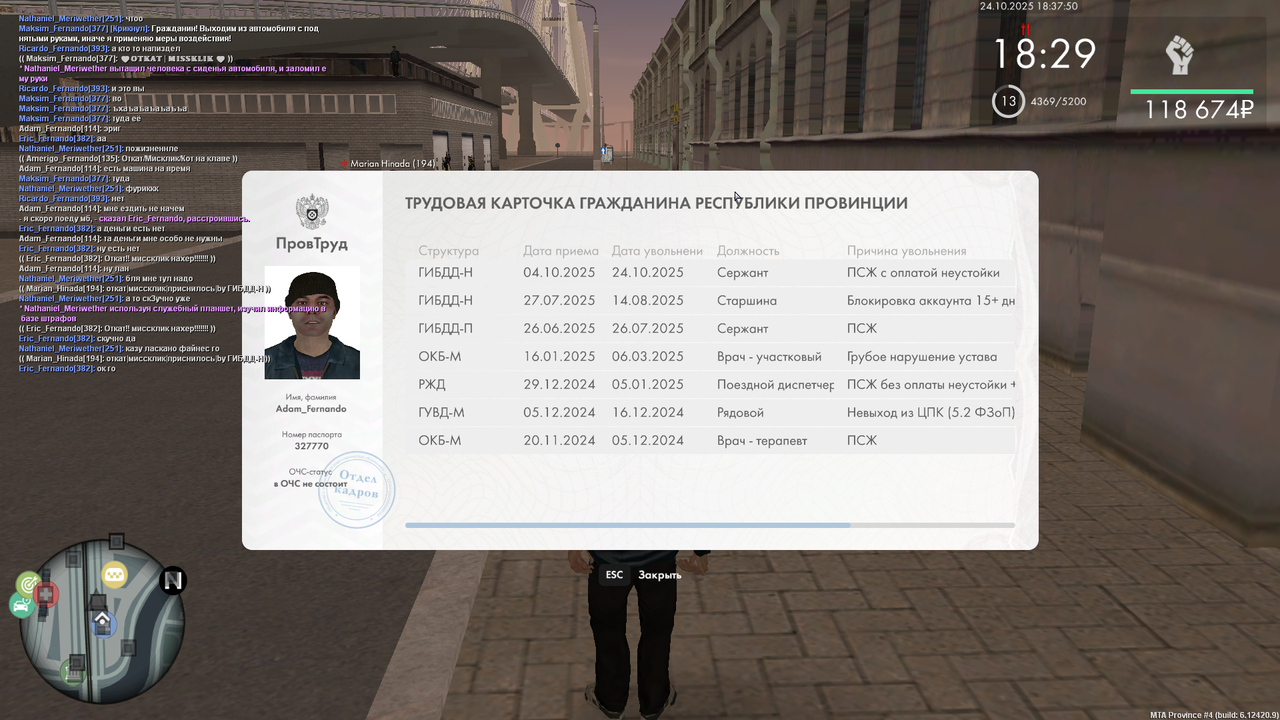Click the ESC key hint button

click(614, 575)
